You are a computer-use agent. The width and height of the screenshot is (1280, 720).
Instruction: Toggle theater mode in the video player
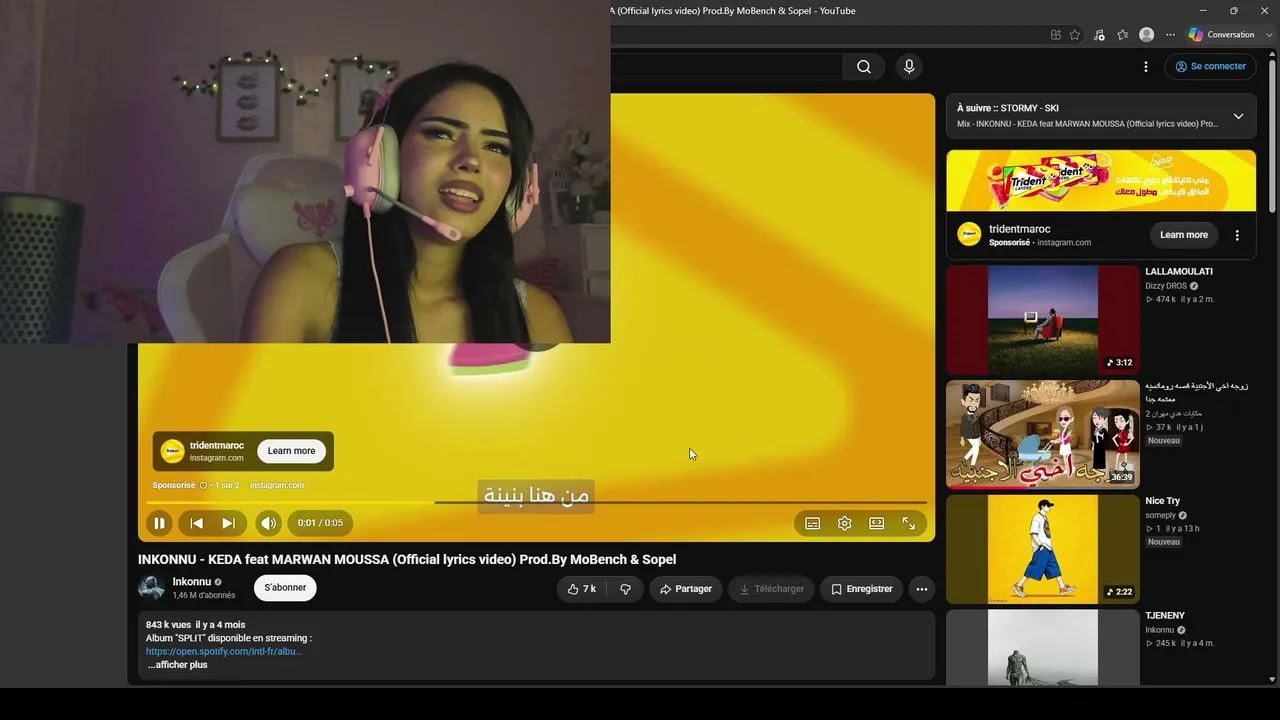tap(877, 523)
